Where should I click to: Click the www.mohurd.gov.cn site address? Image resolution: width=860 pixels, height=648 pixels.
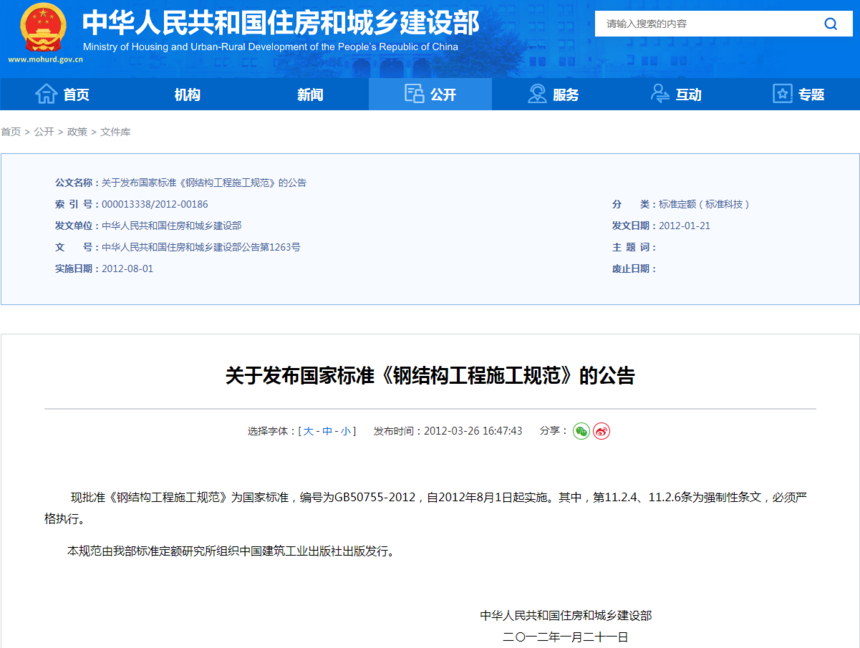pos(46,59)
